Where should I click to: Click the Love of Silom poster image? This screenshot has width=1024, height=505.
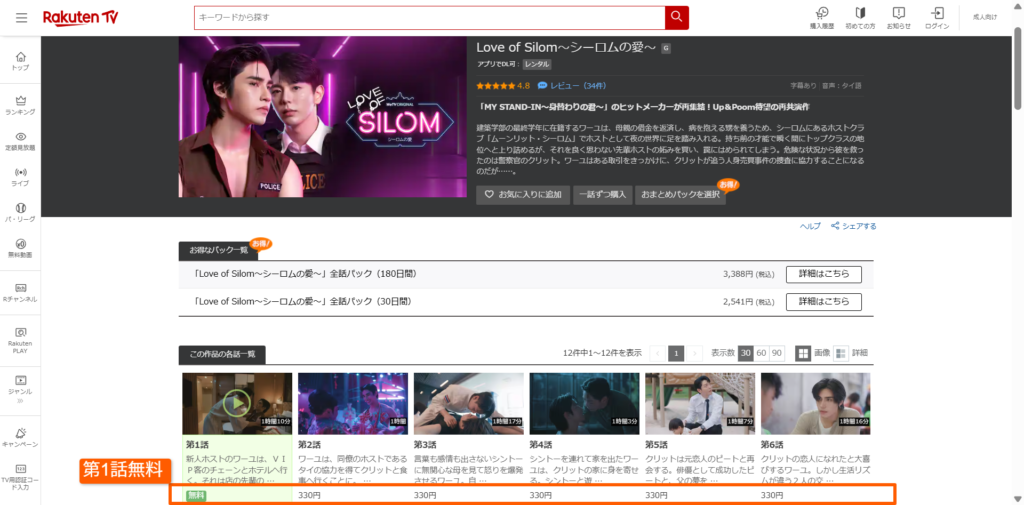coord(323,117)
